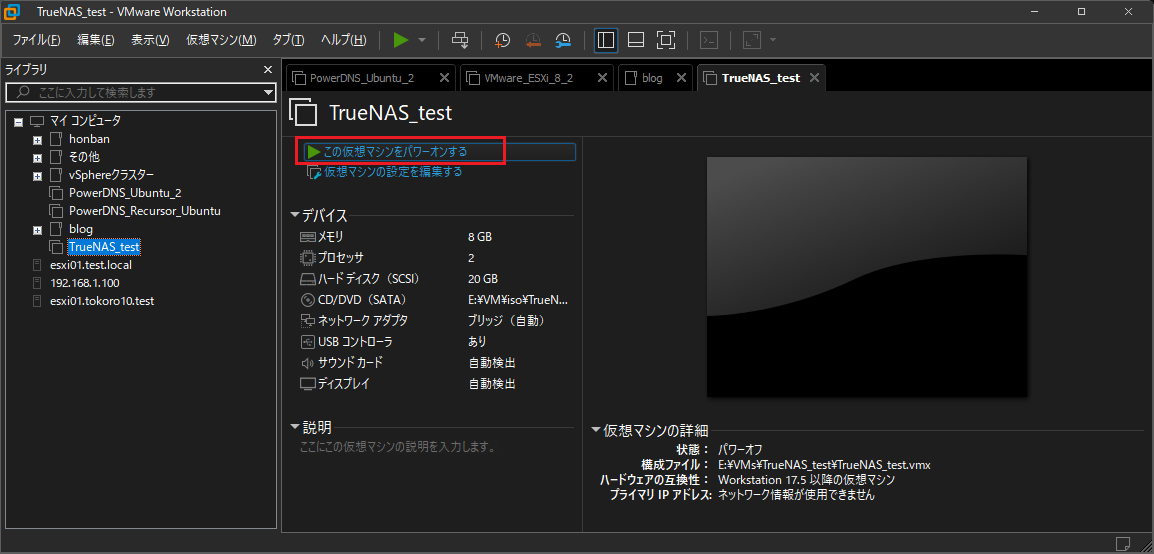Open the タブ menu

(288, 40)
